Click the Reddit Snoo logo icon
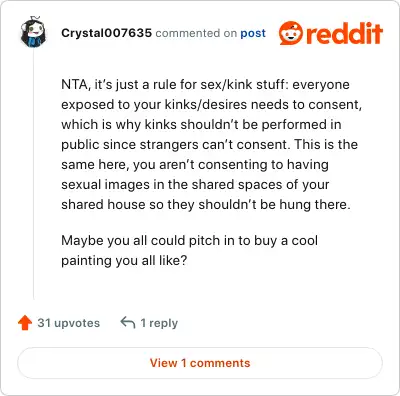 click(291, 33)
